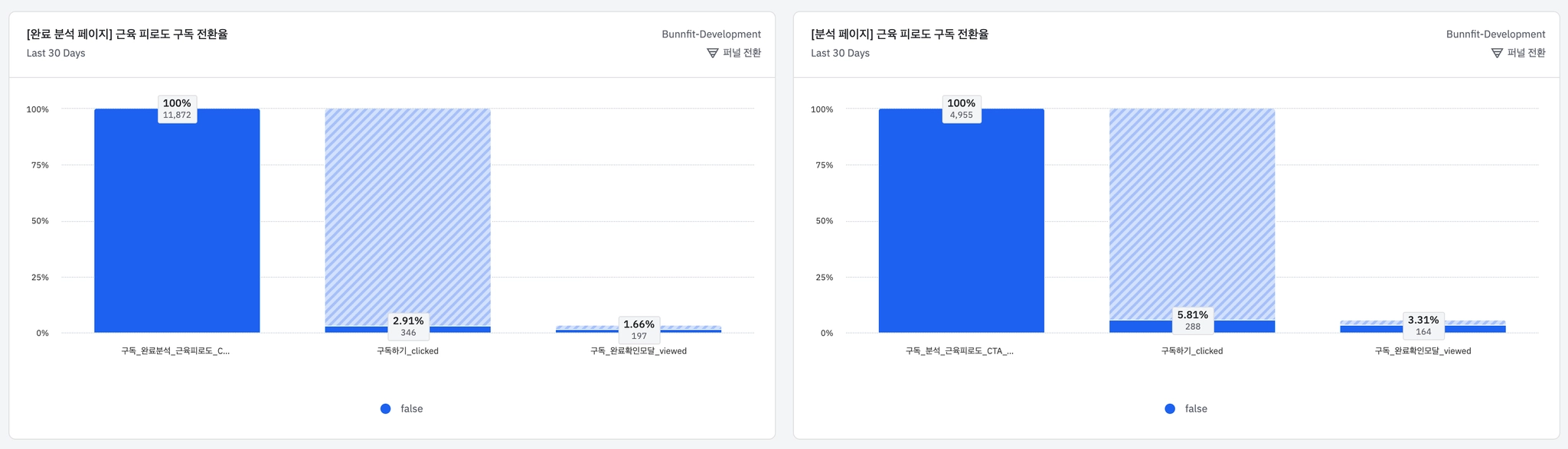1568x449 pixels.
Task: Click the funnel icon in the 완료 분석 페이지 card
Action: click(712, 53)
